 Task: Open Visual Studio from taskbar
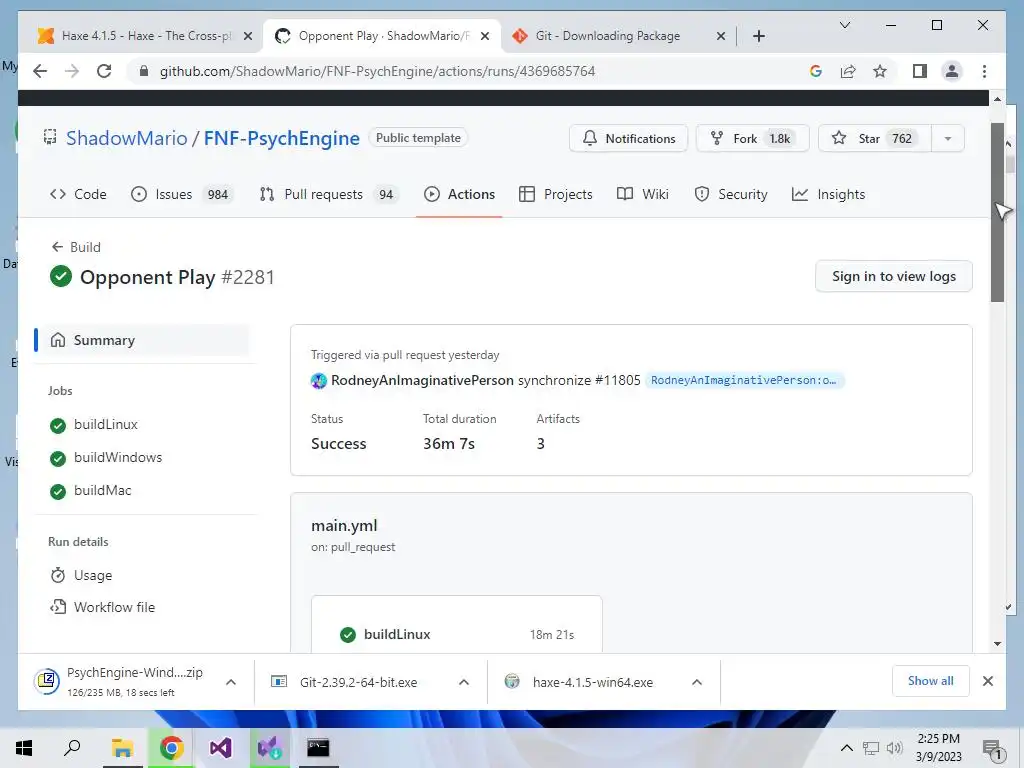point(220,748)
